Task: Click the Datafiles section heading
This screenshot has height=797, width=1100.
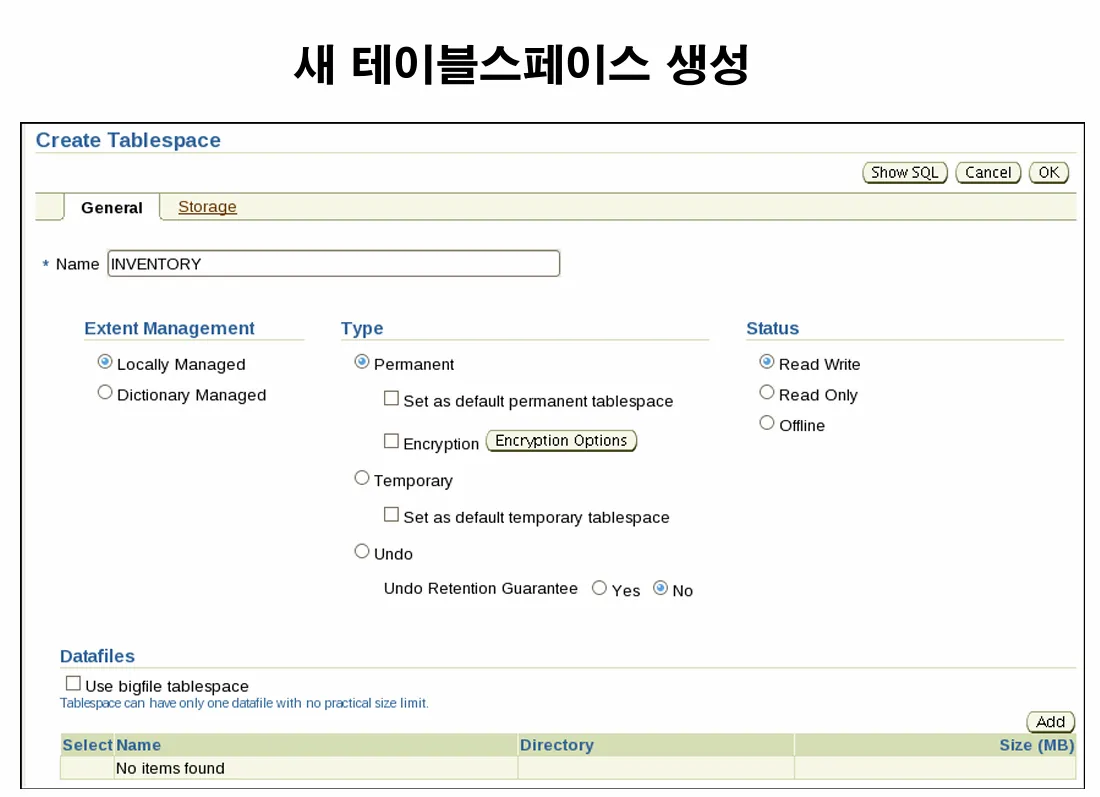Action: click(98, 656)
